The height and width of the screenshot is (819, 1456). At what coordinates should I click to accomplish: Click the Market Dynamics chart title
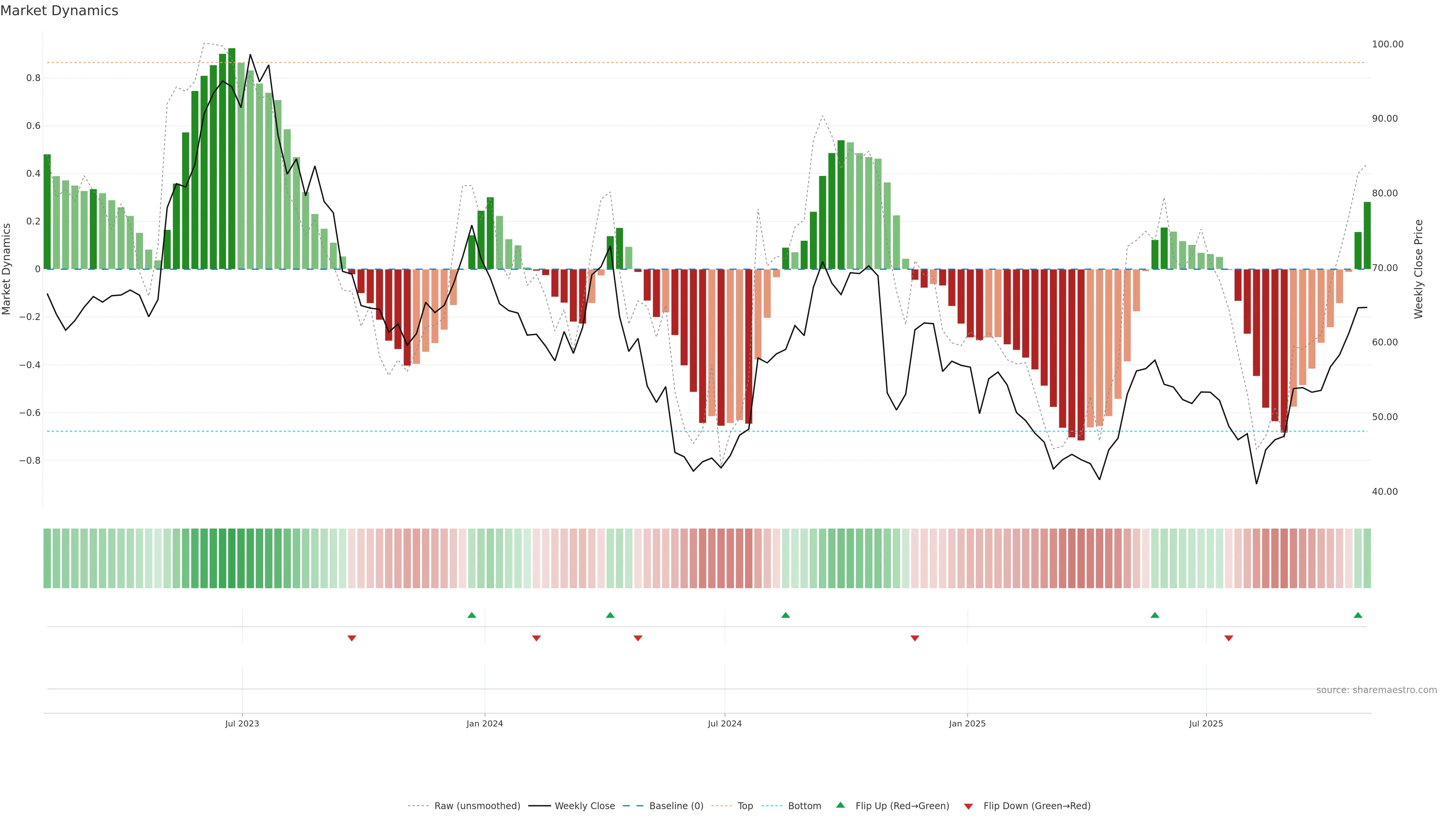(x=60, y=11)
